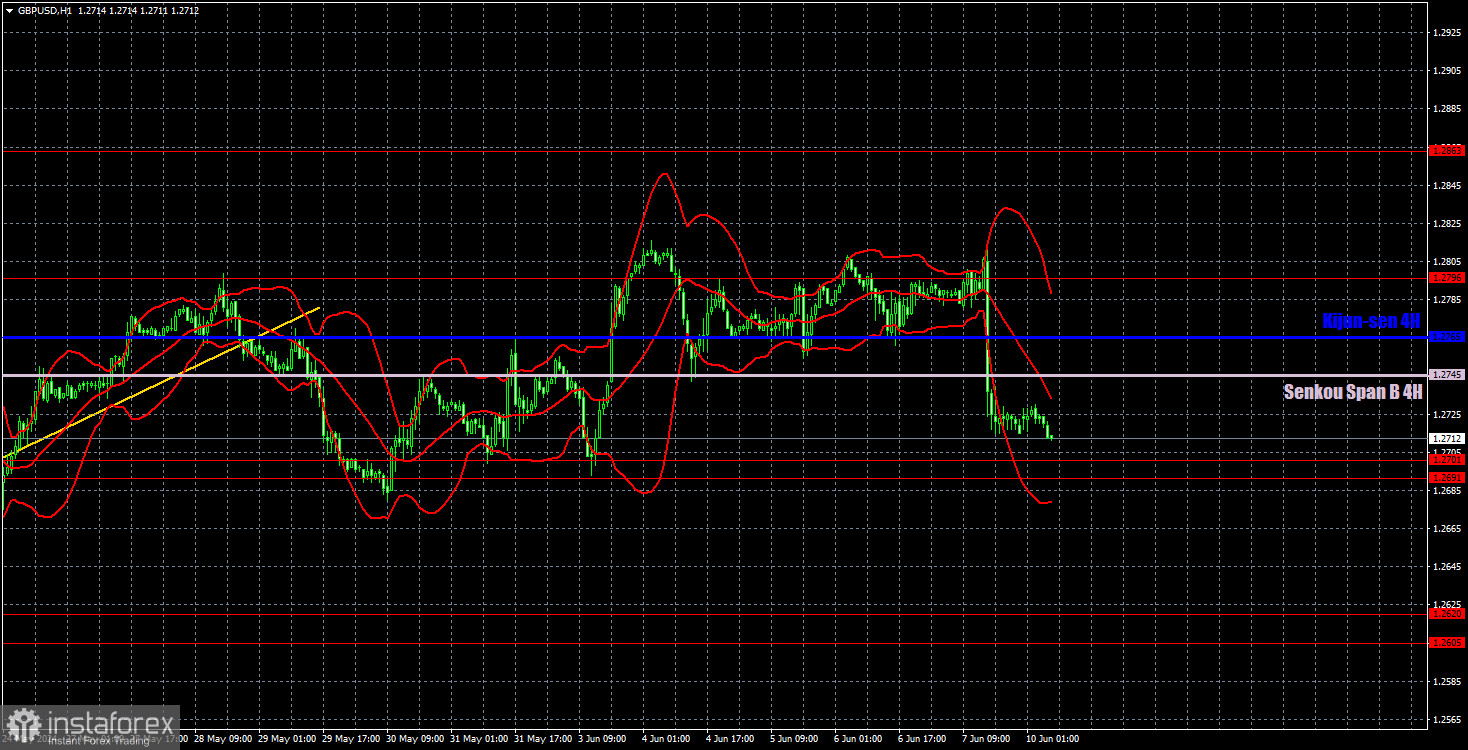Click the 1.2825 price axis label
1468x750 pixels.
[x=1447, y=224]
